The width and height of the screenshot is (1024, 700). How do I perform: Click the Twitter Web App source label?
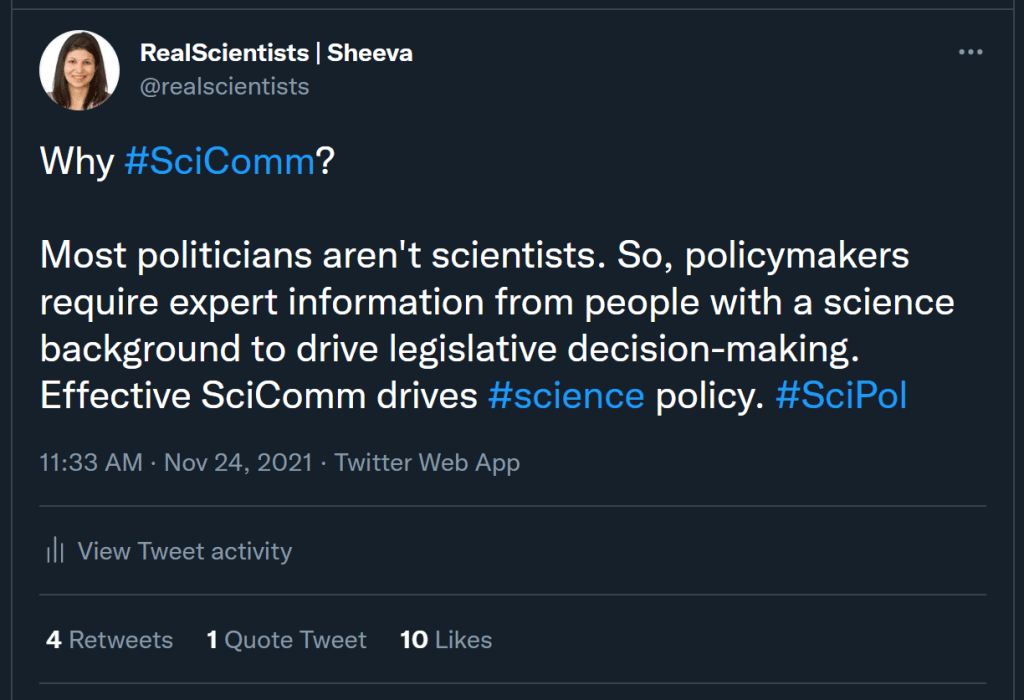(x=430, y=463)
